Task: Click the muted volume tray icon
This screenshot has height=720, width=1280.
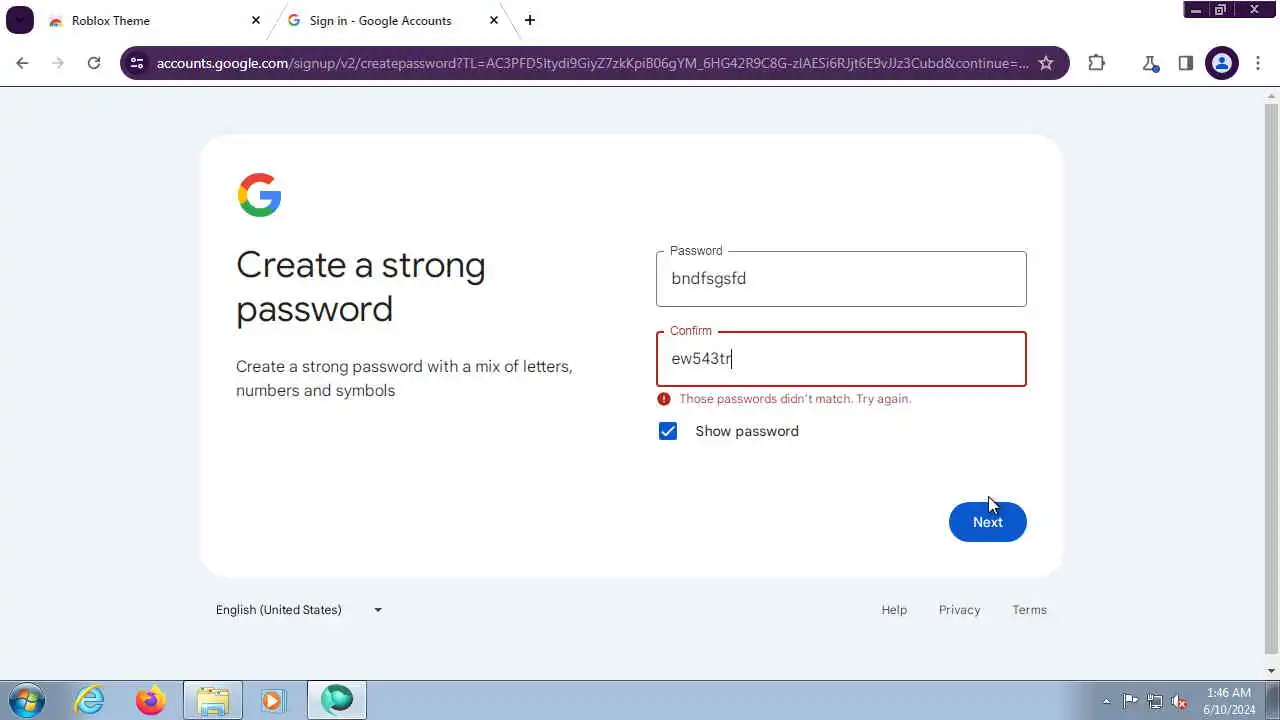Action: [1180, 701]
